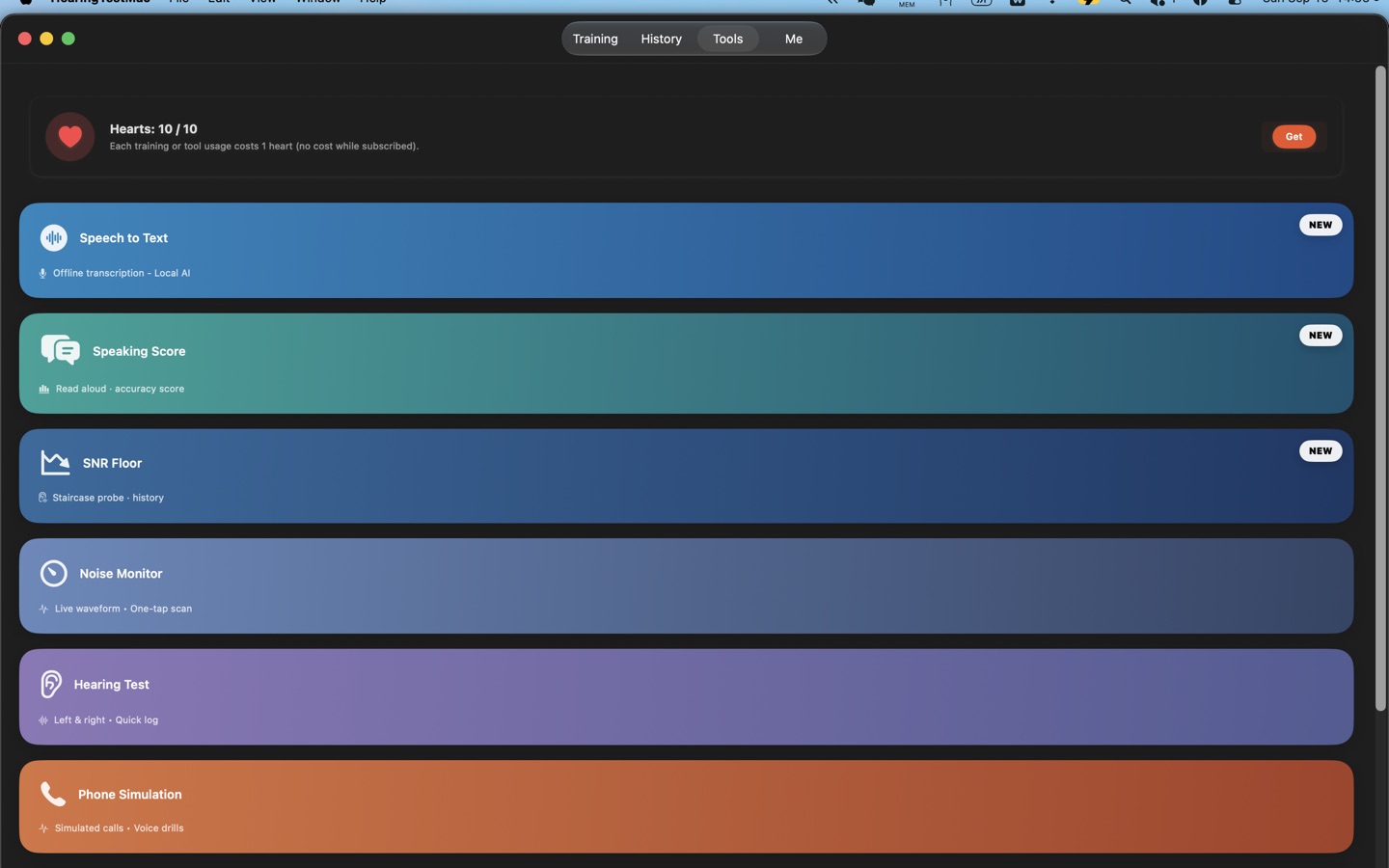Open the Speech to Text title
This screenshot has width=1389, height=868.
click(x=123, y=238)
